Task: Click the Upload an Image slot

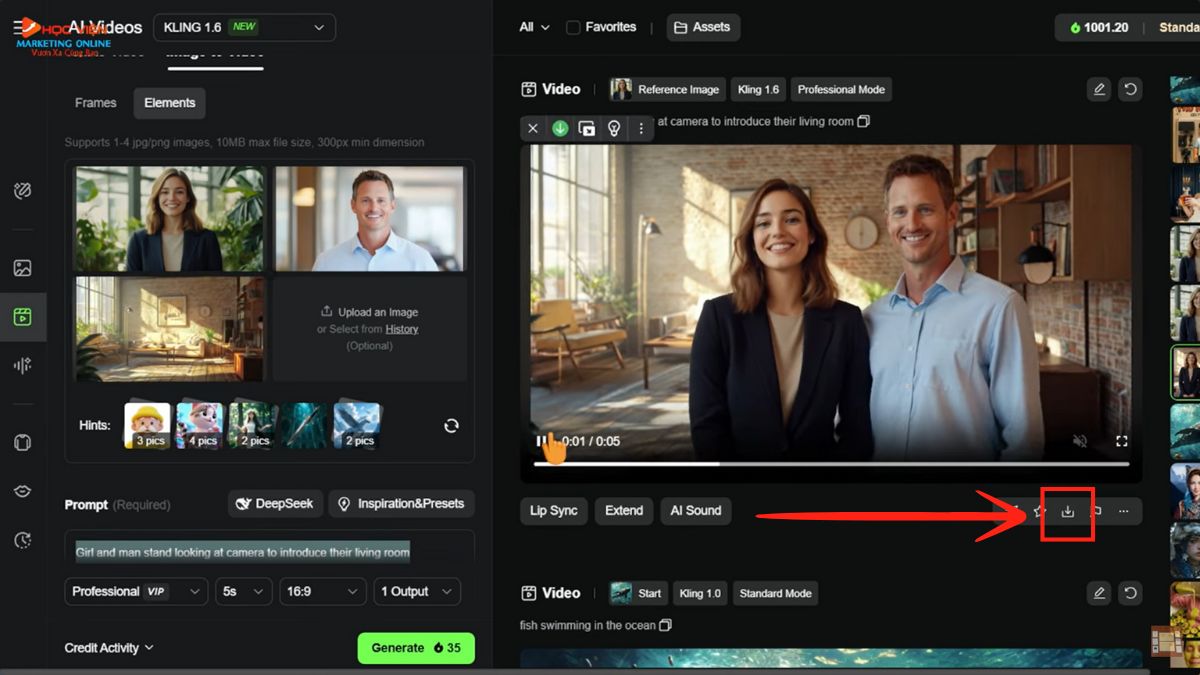Action: coord(370,329)
